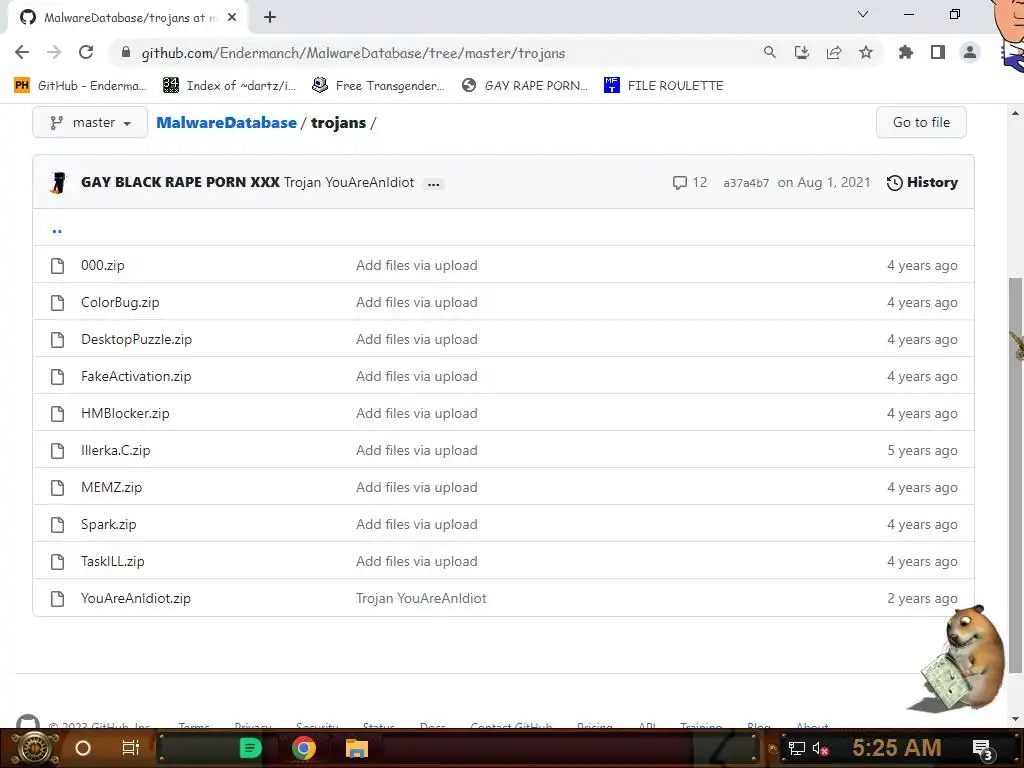Go back with the browser back arrow
Viewport: 1024px width, 768px height.
pyautogui.click(x=22, y=52)
